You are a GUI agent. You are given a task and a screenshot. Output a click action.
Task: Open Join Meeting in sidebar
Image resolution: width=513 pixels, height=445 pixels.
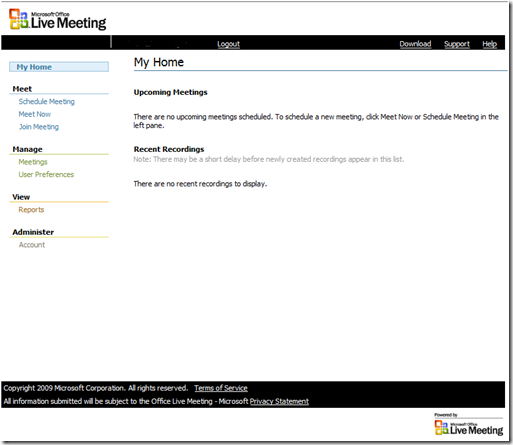(x=39, y=127)
